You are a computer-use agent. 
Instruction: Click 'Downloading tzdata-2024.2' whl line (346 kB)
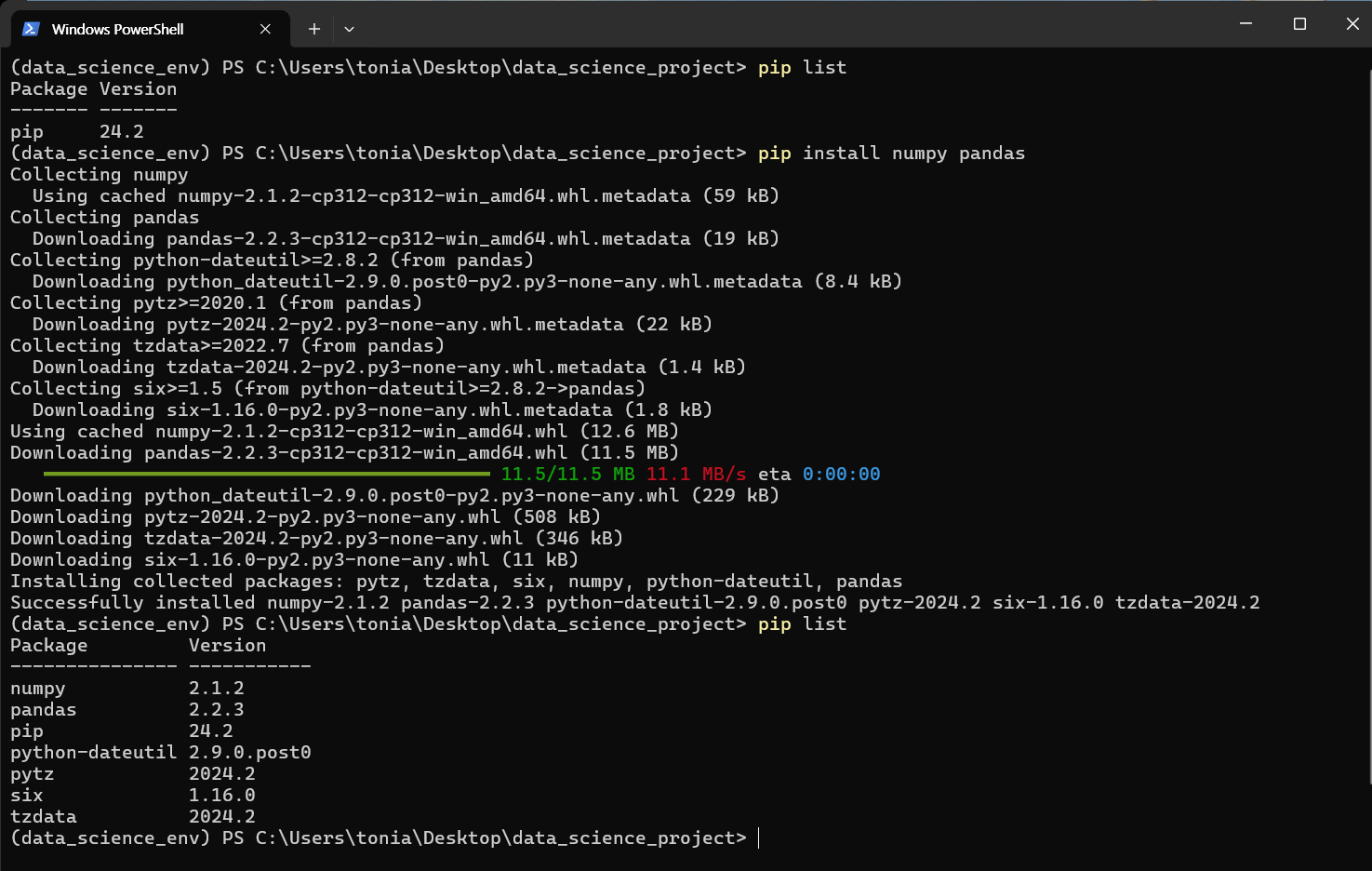pyautogui.click(x=316, y=538)
